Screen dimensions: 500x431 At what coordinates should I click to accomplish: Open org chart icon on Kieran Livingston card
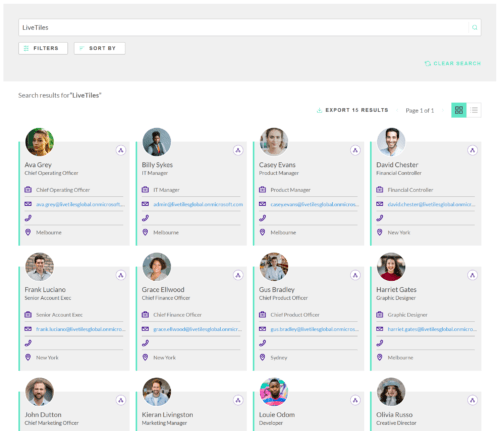tap(238, 400)
